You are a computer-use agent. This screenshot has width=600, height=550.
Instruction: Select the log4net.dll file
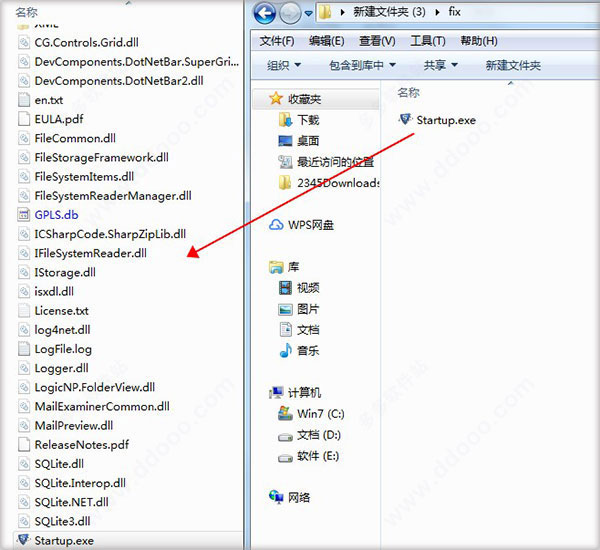(x=54, y=330)
